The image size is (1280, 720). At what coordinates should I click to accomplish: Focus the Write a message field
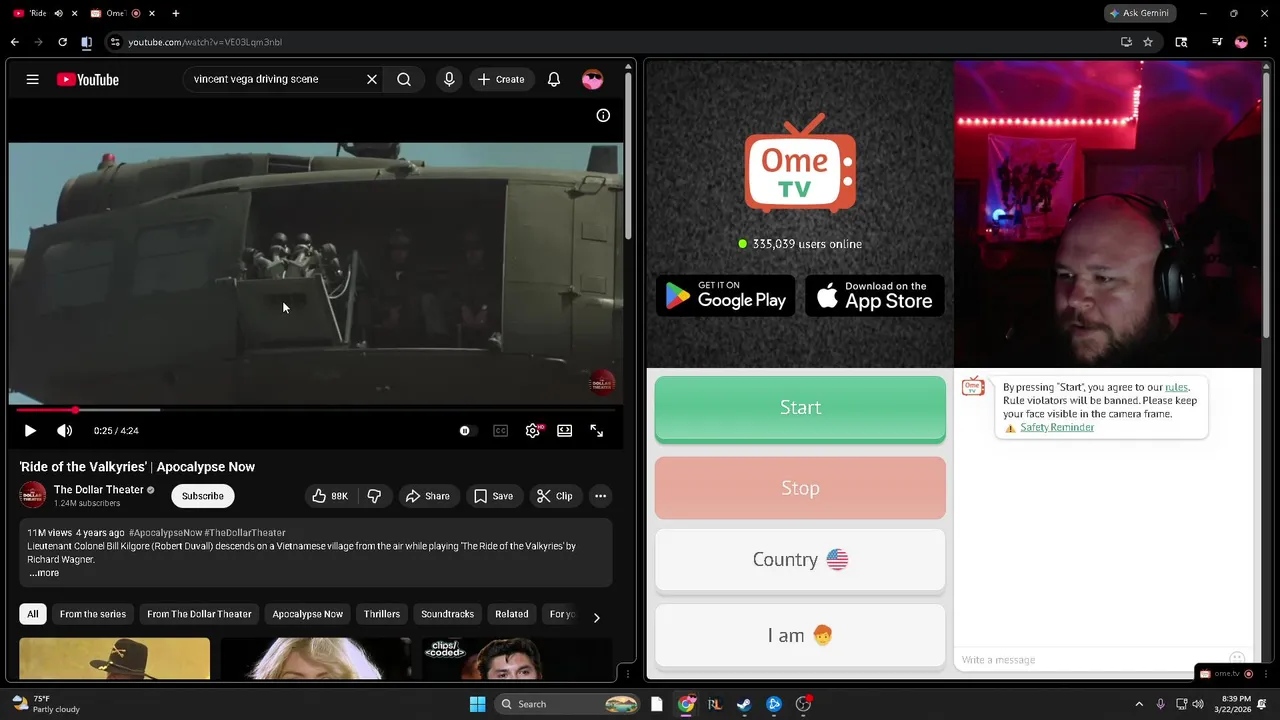tap(1090, 660)
